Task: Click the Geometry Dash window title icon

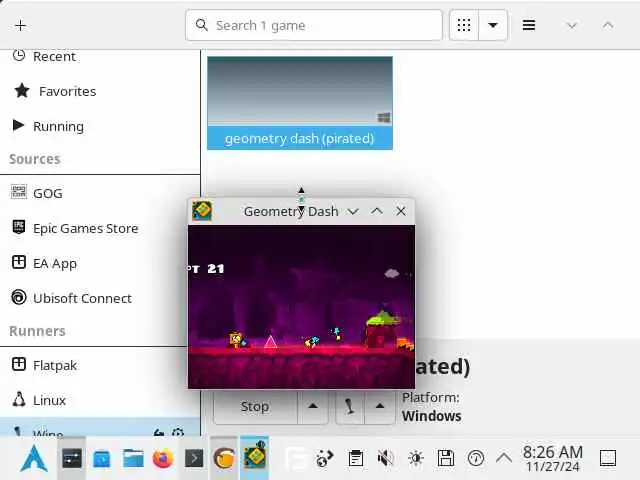Action: (x=202, y=211)
